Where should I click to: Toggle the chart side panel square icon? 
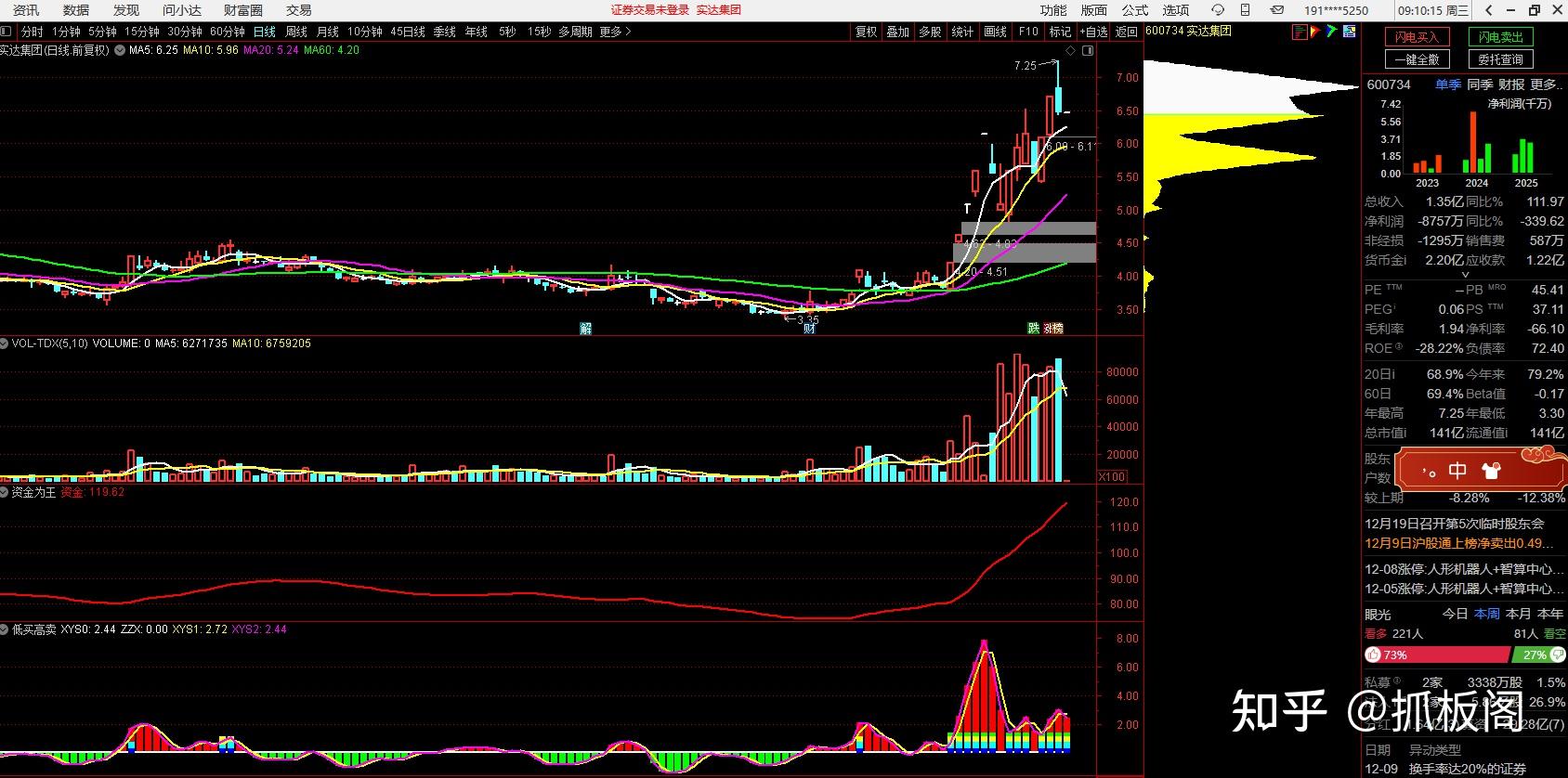tap(1088, 51)
